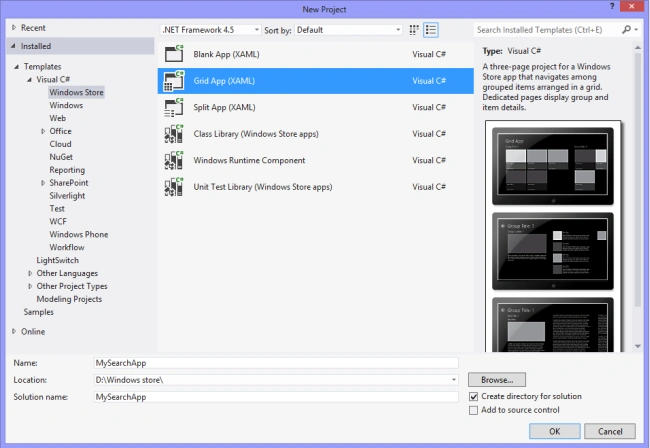Click the project Name input field
Image resolution: width=650 pixels, height=448 pixels.
276,363
